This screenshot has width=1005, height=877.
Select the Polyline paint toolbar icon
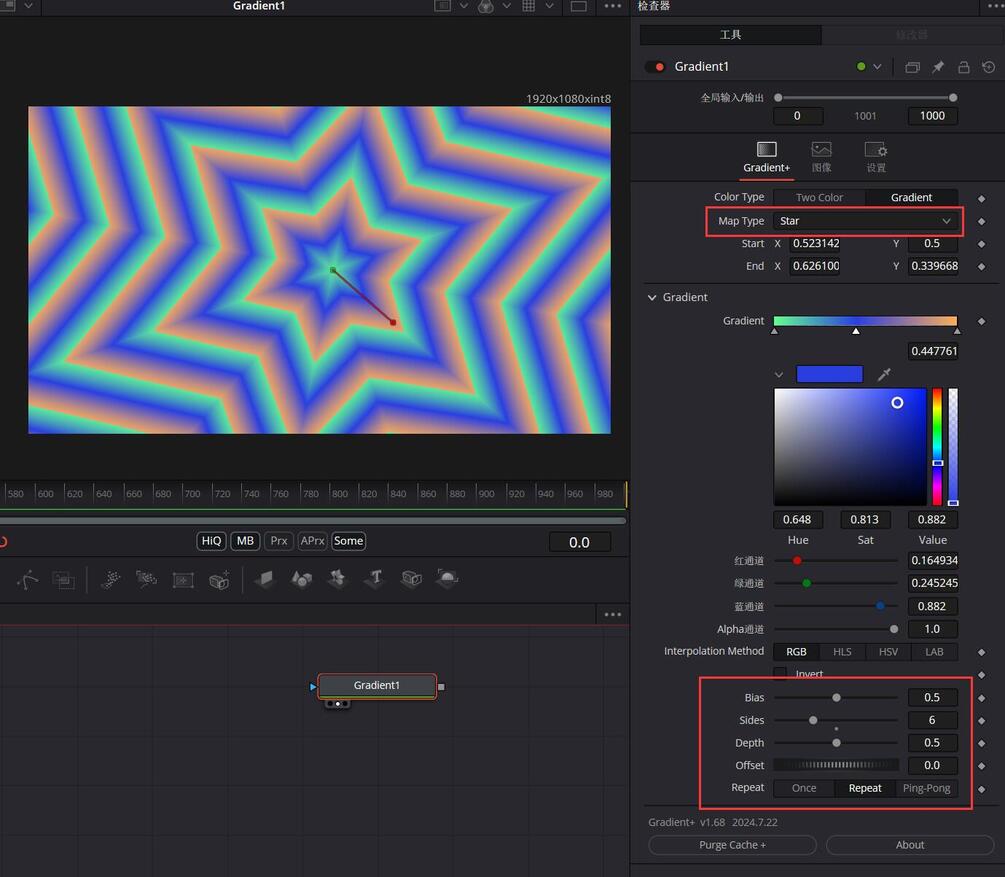(27, 580)
